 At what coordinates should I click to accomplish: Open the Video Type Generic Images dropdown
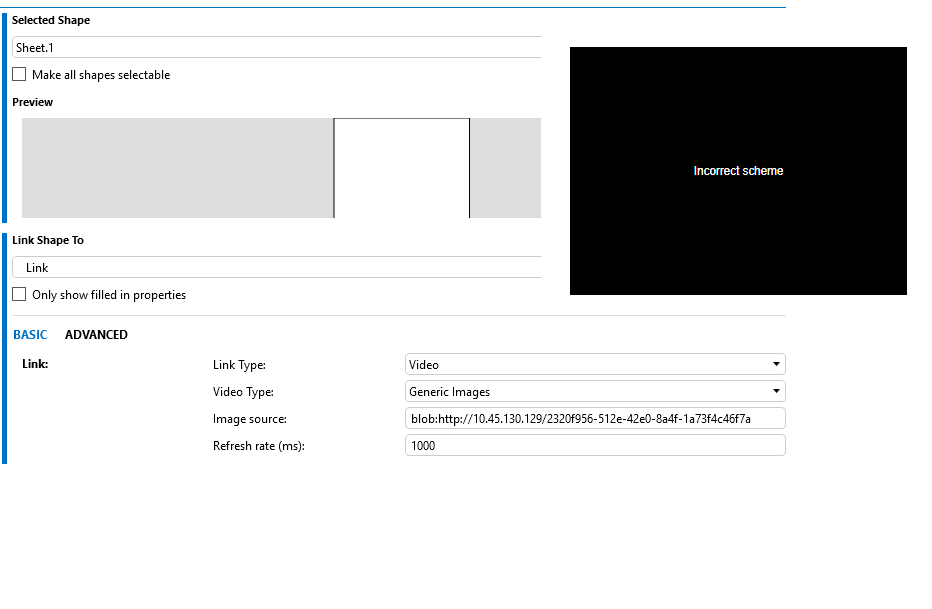coord(585,392)
